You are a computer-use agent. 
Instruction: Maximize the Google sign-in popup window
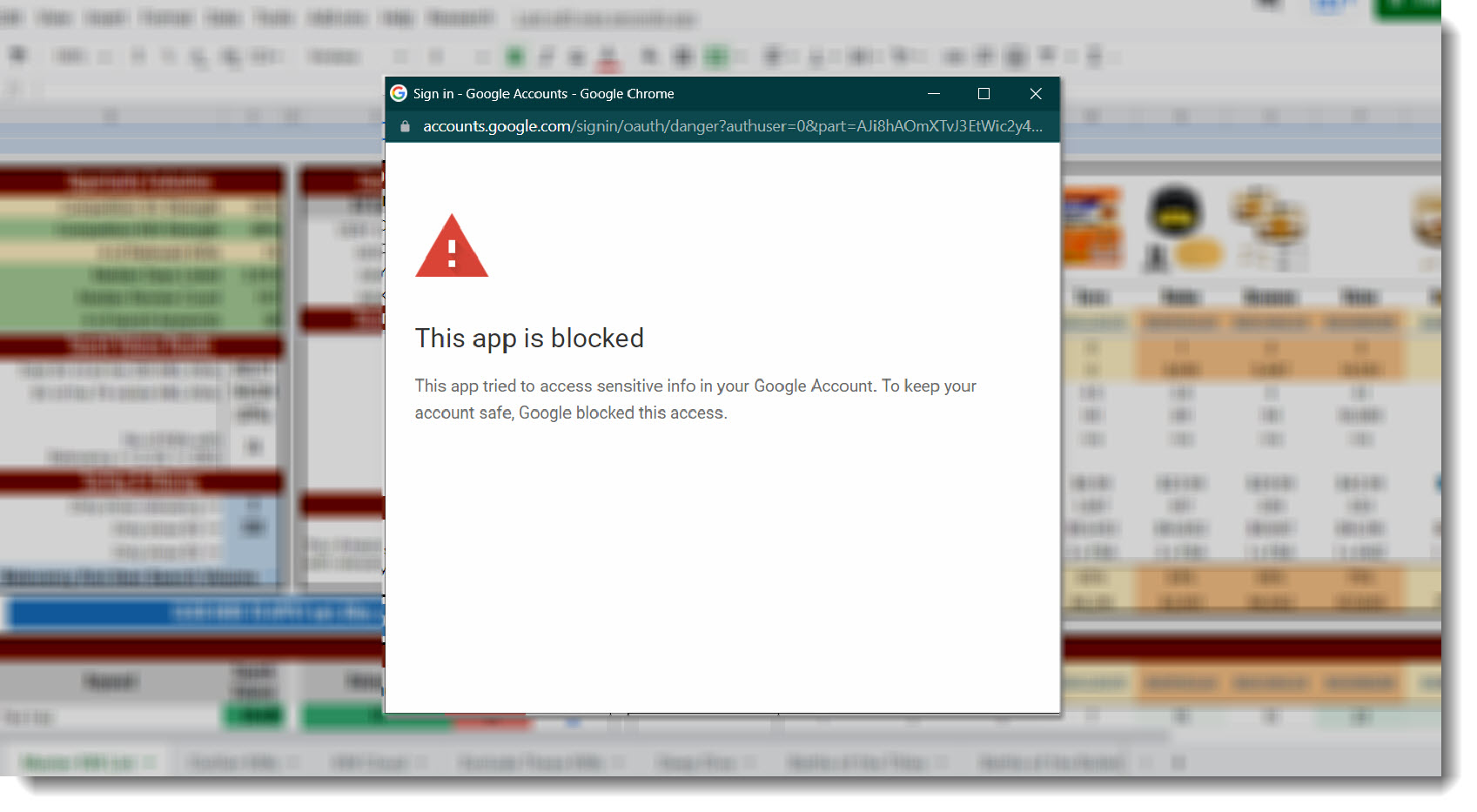point(984,93)
